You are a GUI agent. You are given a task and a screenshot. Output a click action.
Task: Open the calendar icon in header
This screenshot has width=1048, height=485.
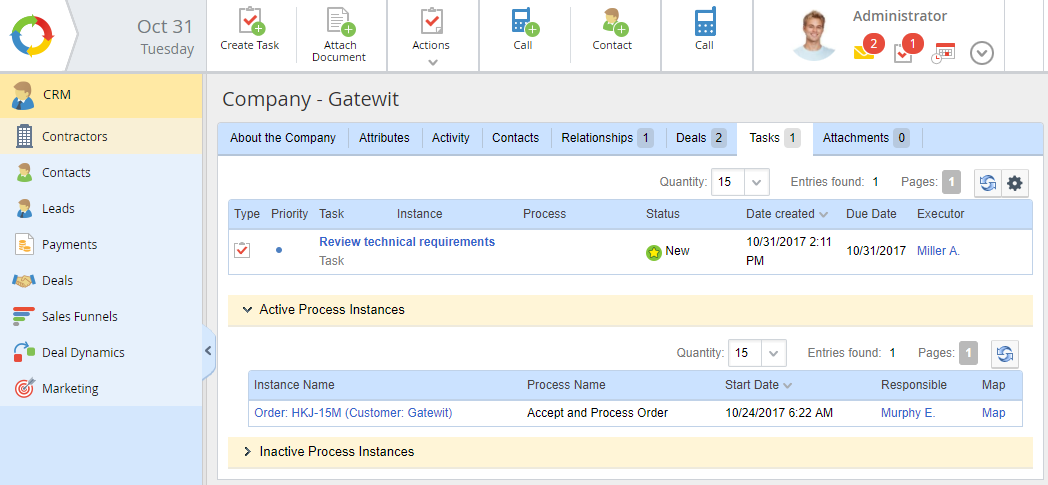click(943, 53)
